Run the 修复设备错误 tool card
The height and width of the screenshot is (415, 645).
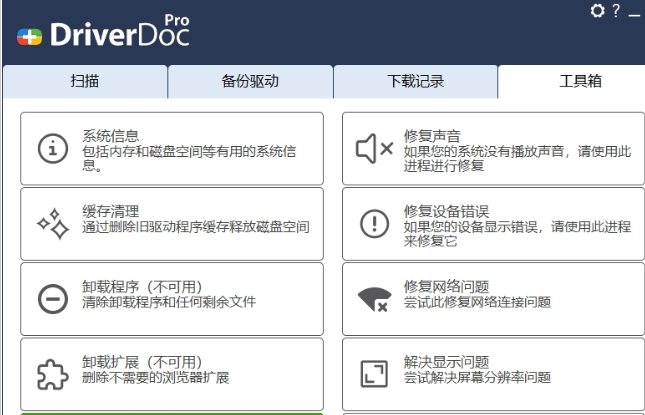coord(493,224)
